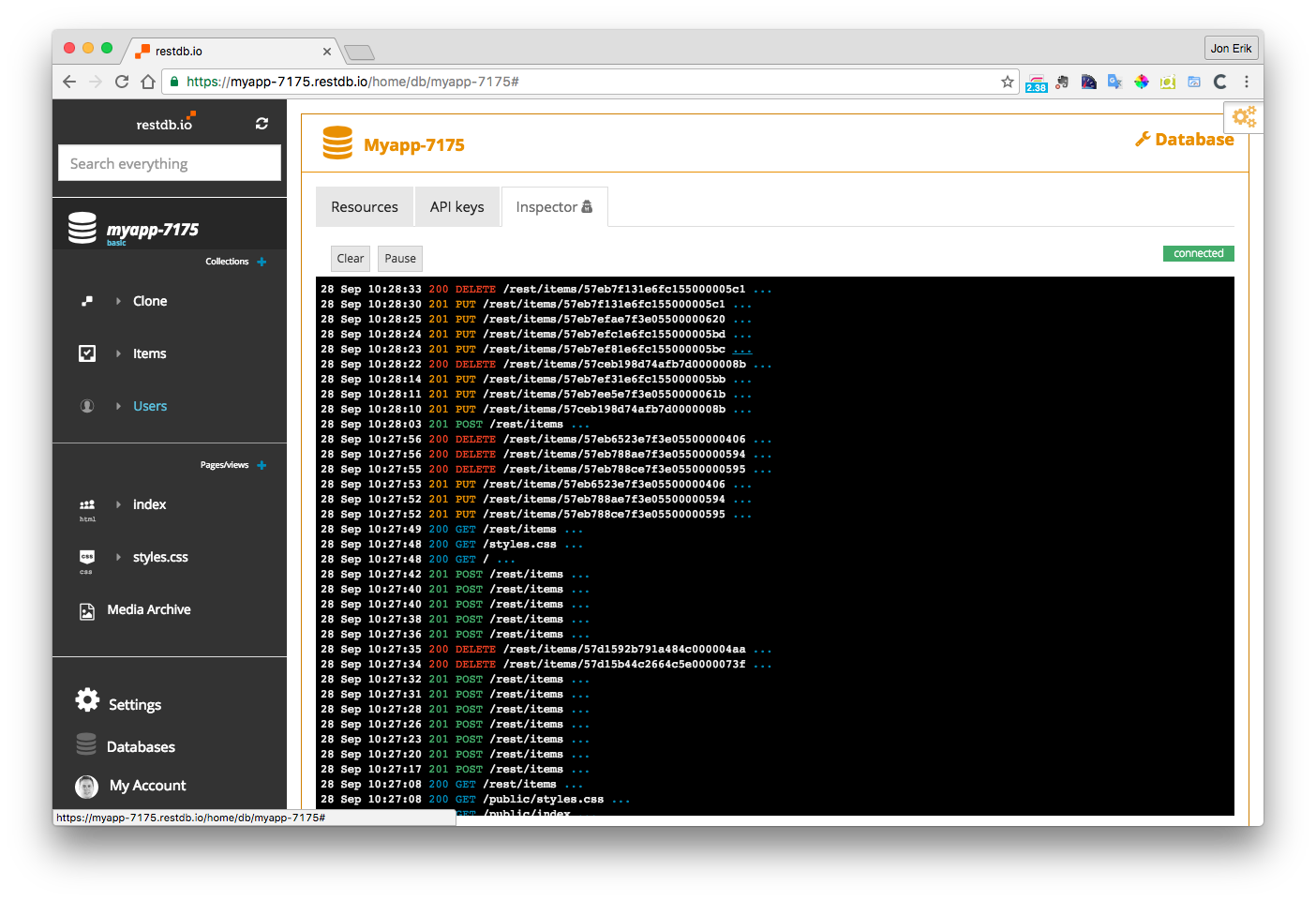Click the myapp-7175 database name in sidebar
Image resolution: width=1316 pixels, height=901 pixels.
pyautogui.click(x=153, y=230)
